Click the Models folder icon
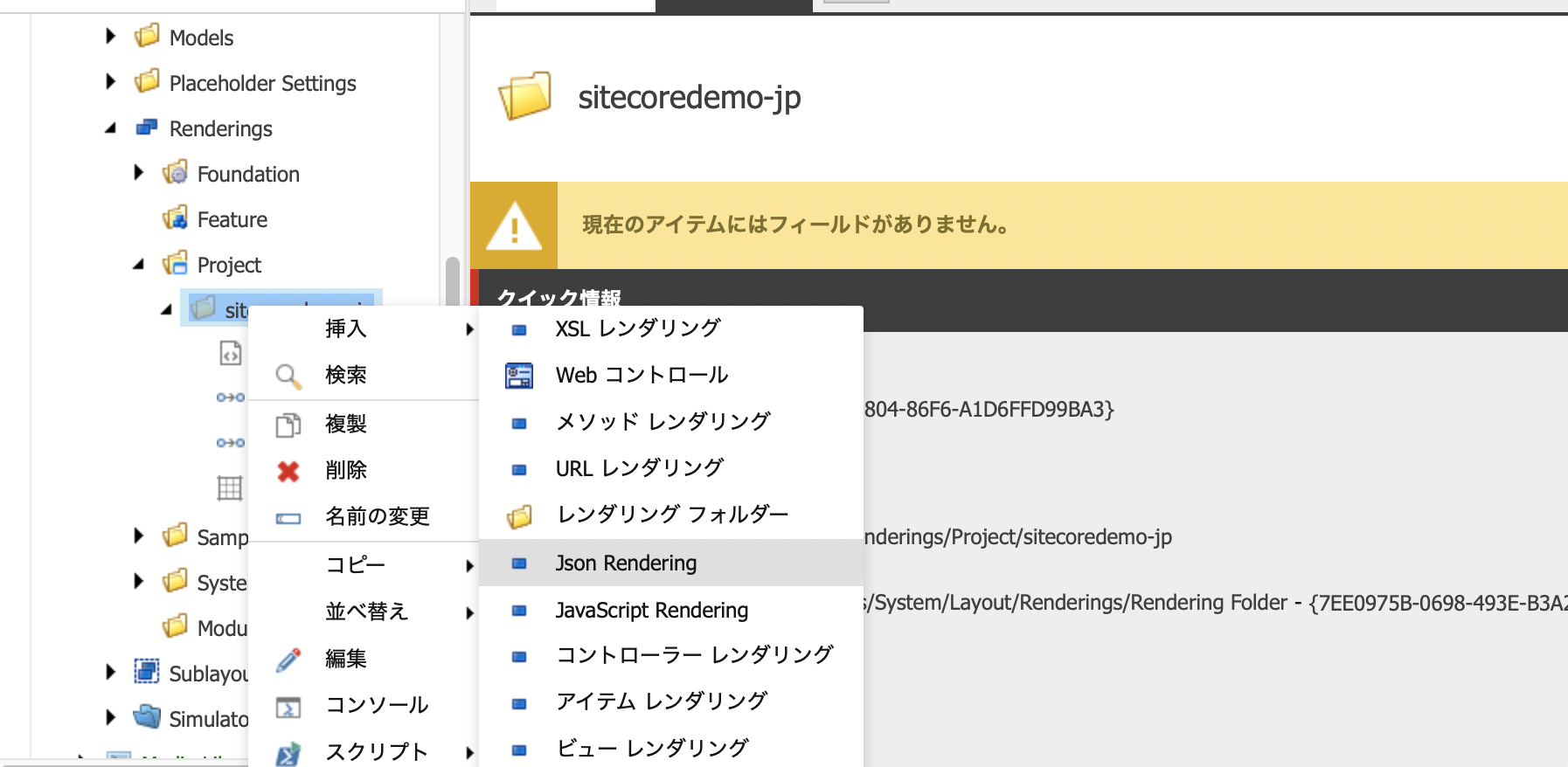This screenshot has height=767, width=1568. tap(147, 37)
